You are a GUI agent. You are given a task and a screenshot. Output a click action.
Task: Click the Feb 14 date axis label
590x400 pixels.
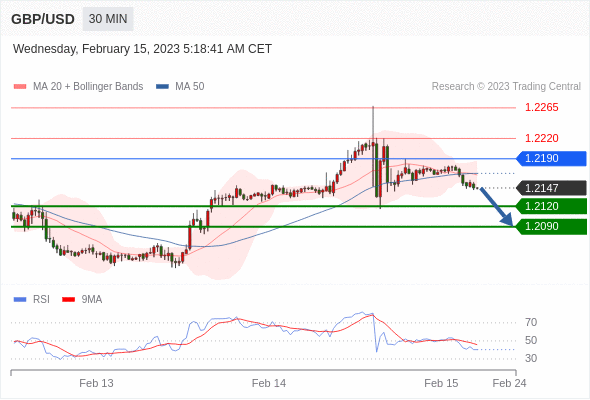coord(269,383)
